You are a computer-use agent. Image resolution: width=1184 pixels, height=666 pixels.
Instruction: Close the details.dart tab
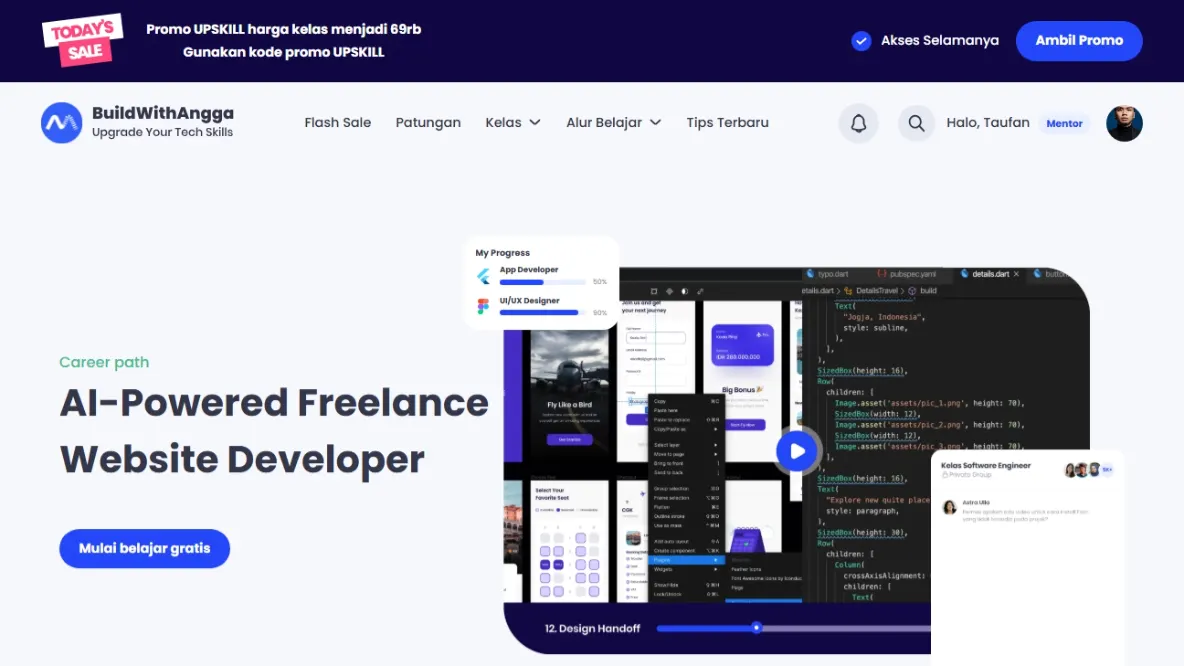(1016, 273)
